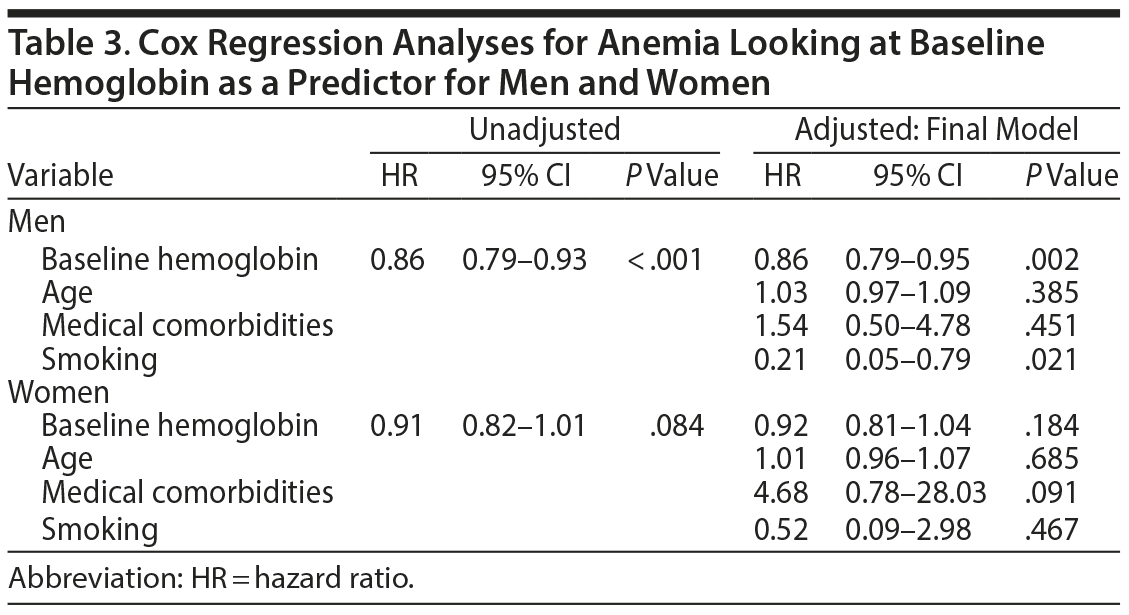Select the "<.001" P value
Viewport: 1129px width, 615px height.
[666, 260]
